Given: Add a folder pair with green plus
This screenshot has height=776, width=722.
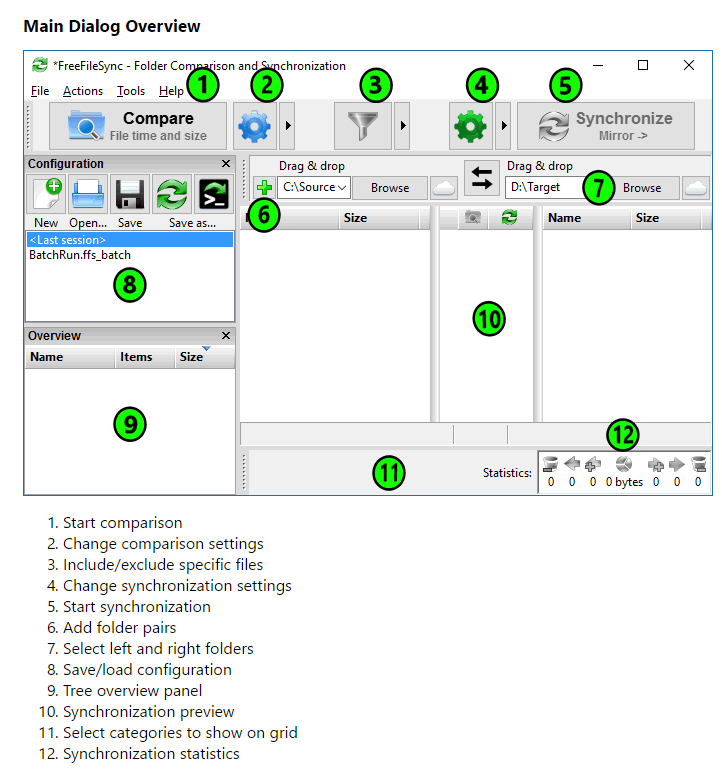Looking at the screenshot, I should click(264, 188).
